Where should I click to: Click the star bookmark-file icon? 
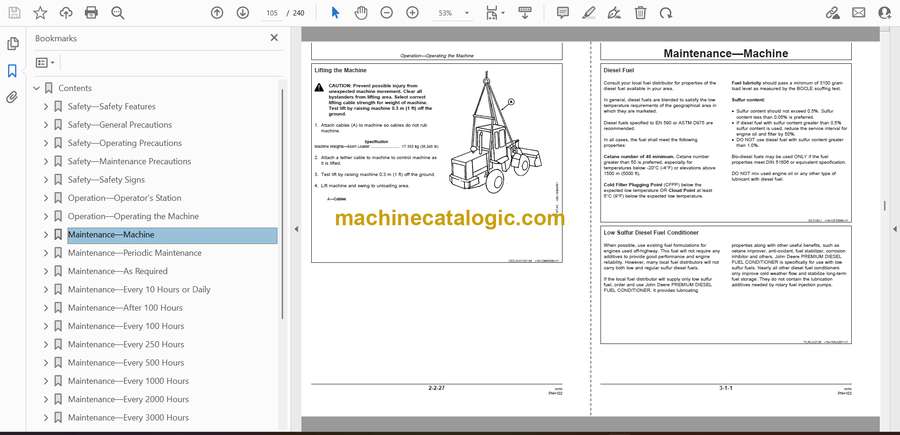[x=40, y=13]
